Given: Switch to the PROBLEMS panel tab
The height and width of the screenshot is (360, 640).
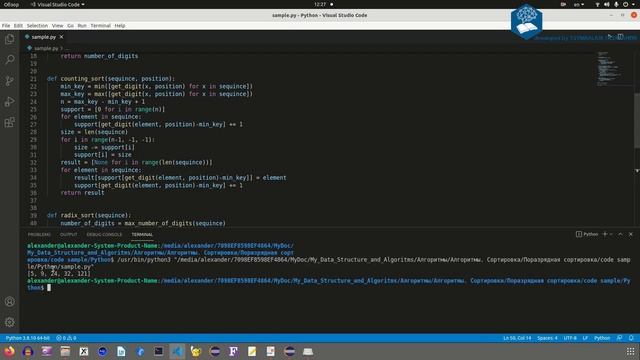Looking at the screenshot, I should 39,234.
